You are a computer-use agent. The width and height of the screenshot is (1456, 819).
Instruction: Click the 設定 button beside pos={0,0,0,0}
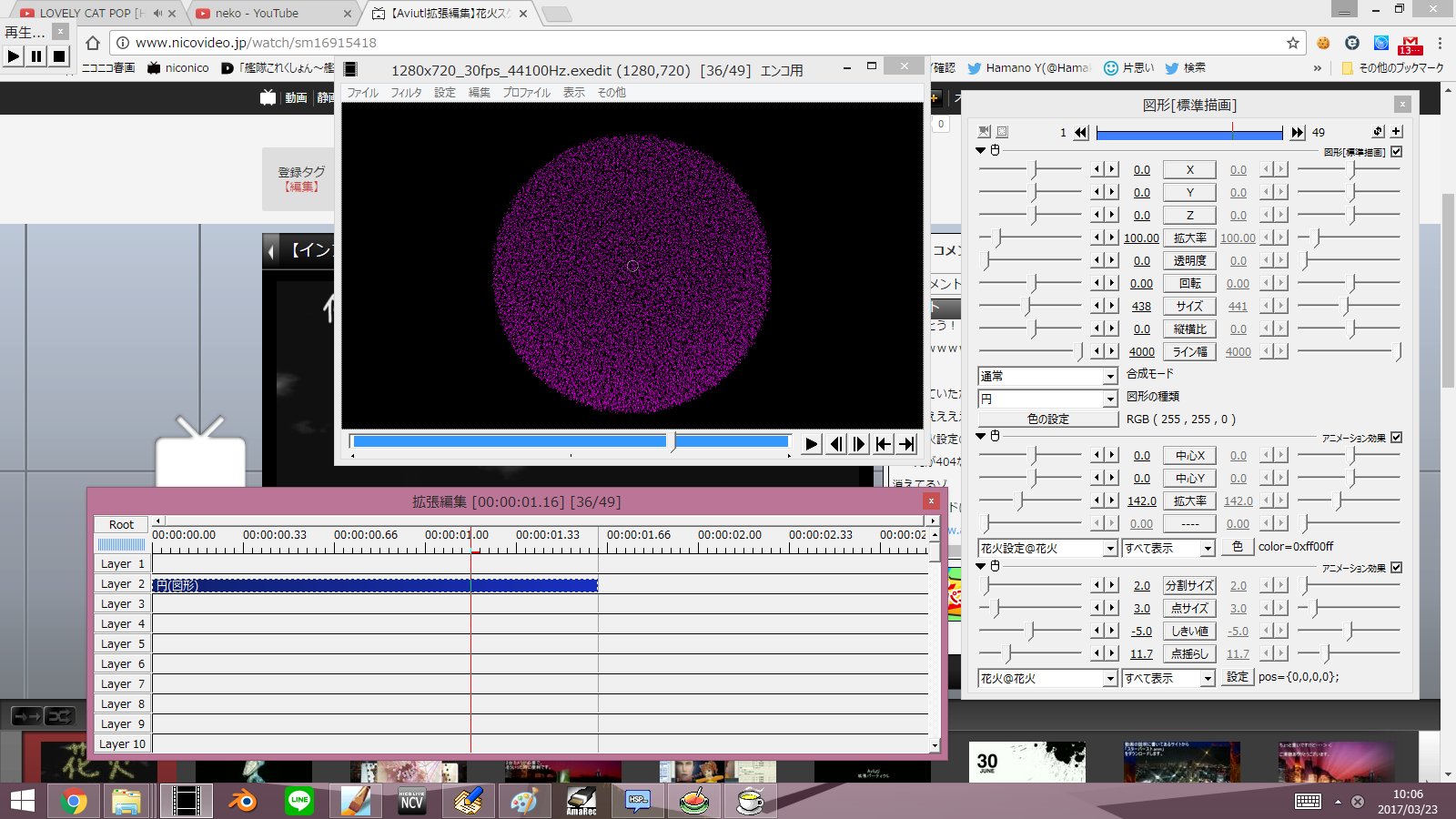pyautogui.click(x=1237, y=677)
